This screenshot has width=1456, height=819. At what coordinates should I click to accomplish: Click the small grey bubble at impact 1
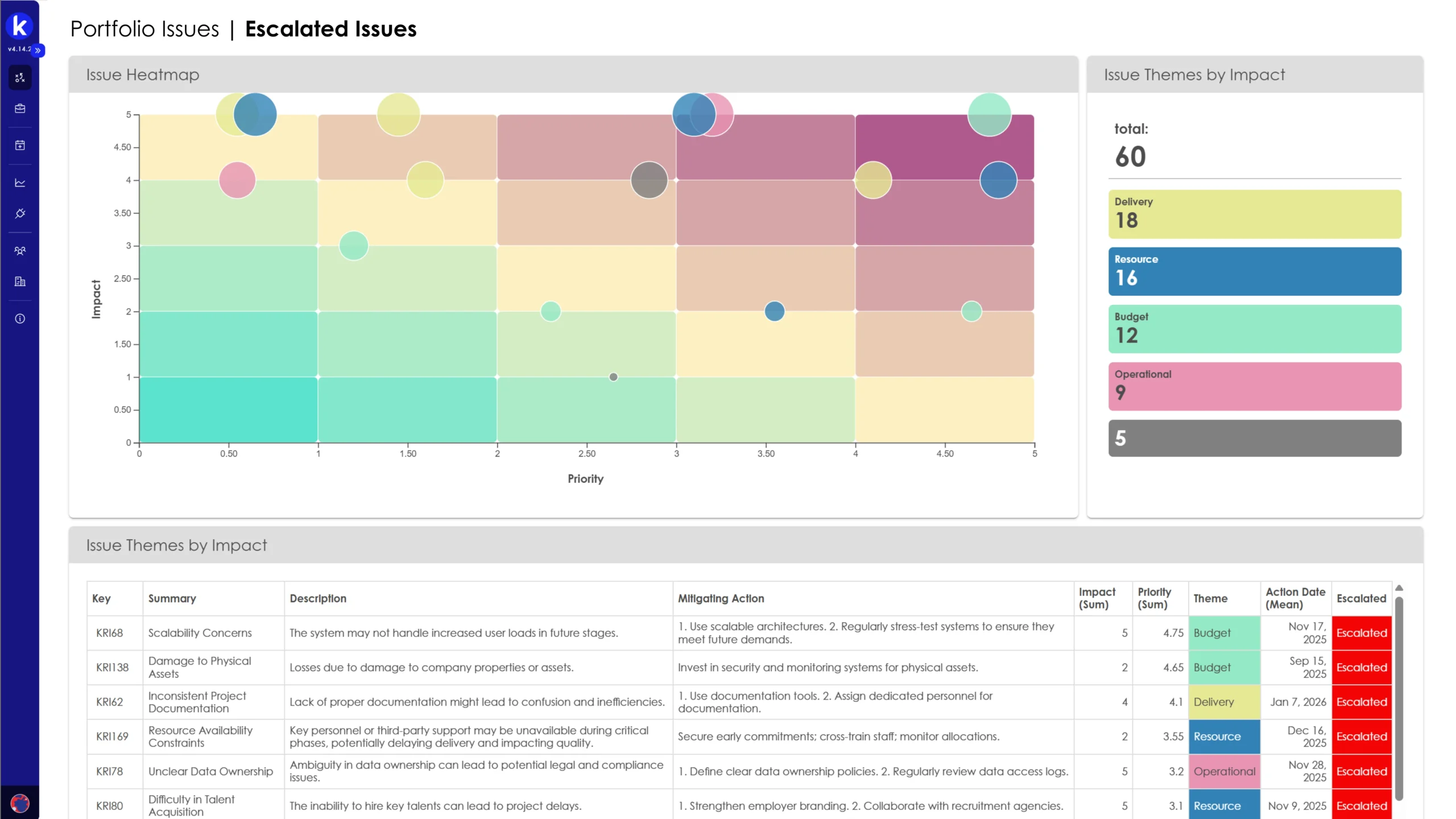coord(613,377)
